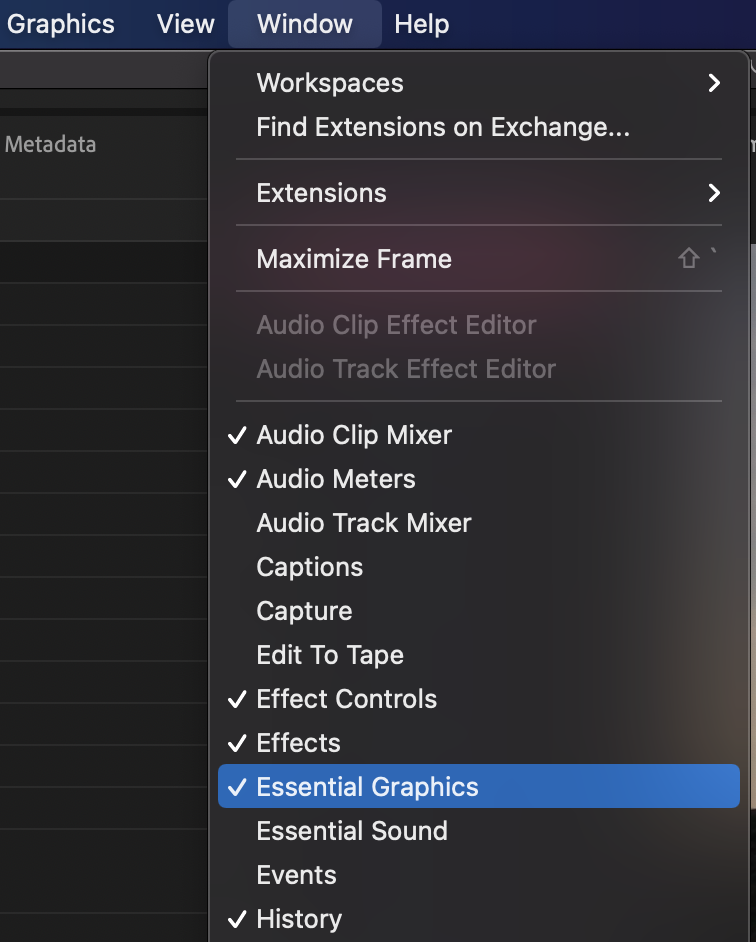Open the Events panel
Viewport: 756px width, 942px height.
(297, 875)
